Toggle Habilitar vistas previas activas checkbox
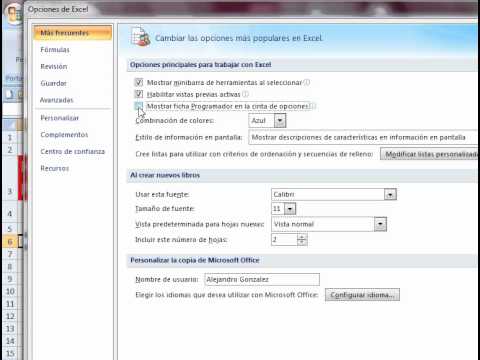Viewport: 480px width, 360px height. point(139,94)
